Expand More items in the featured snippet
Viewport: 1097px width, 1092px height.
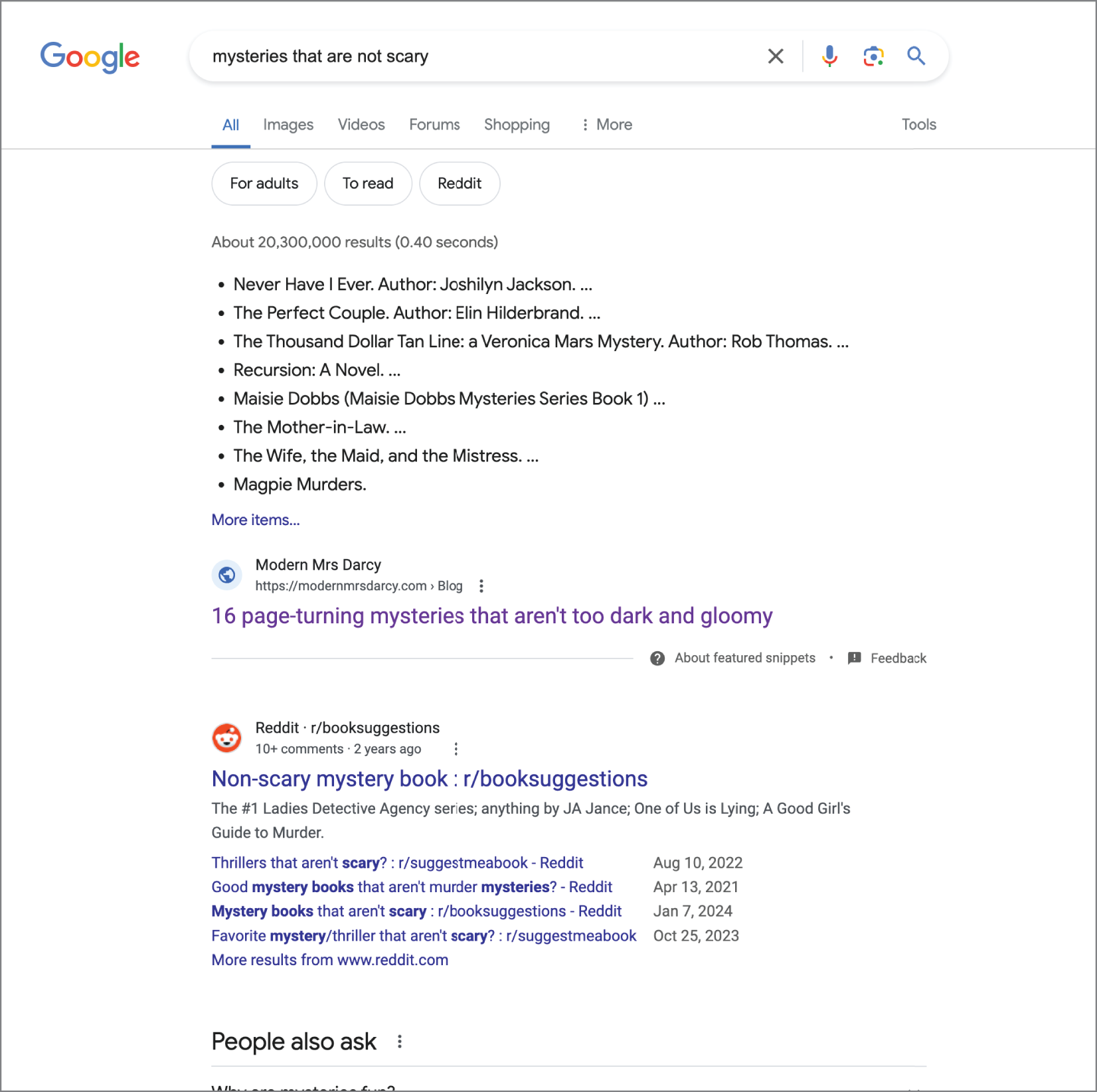(255, 520)
